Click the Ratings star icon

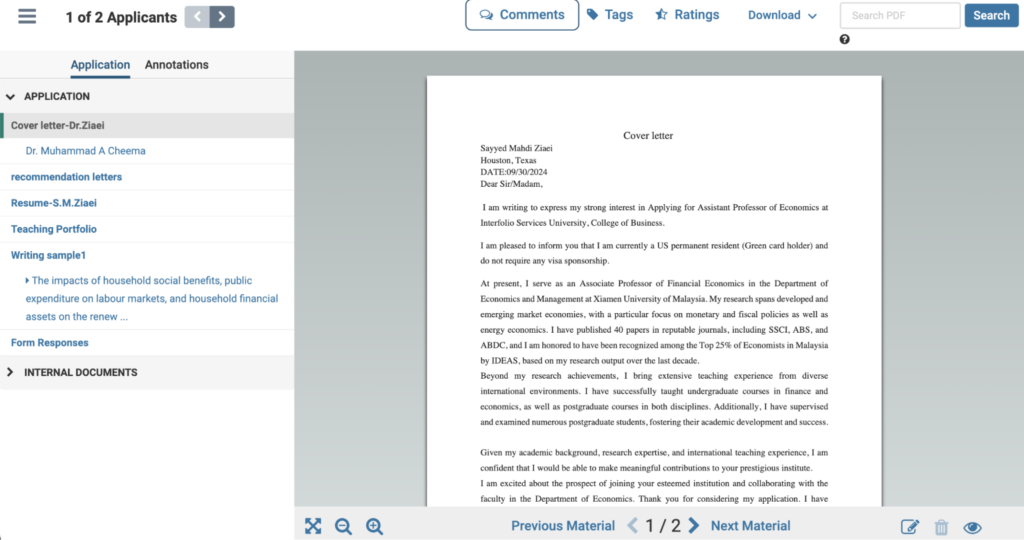pyautogui.click(x=662, y=14)
